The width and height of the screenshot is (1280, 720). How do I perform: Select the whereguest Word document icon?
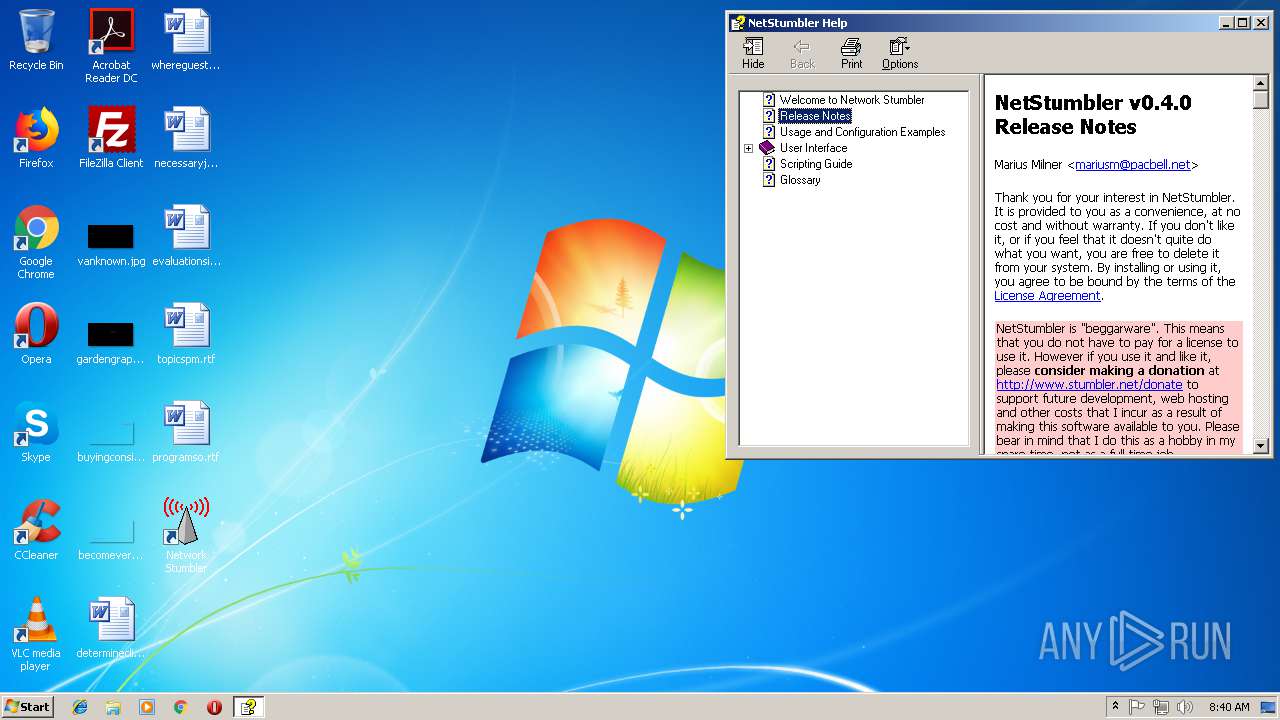(x=186, y=40)
